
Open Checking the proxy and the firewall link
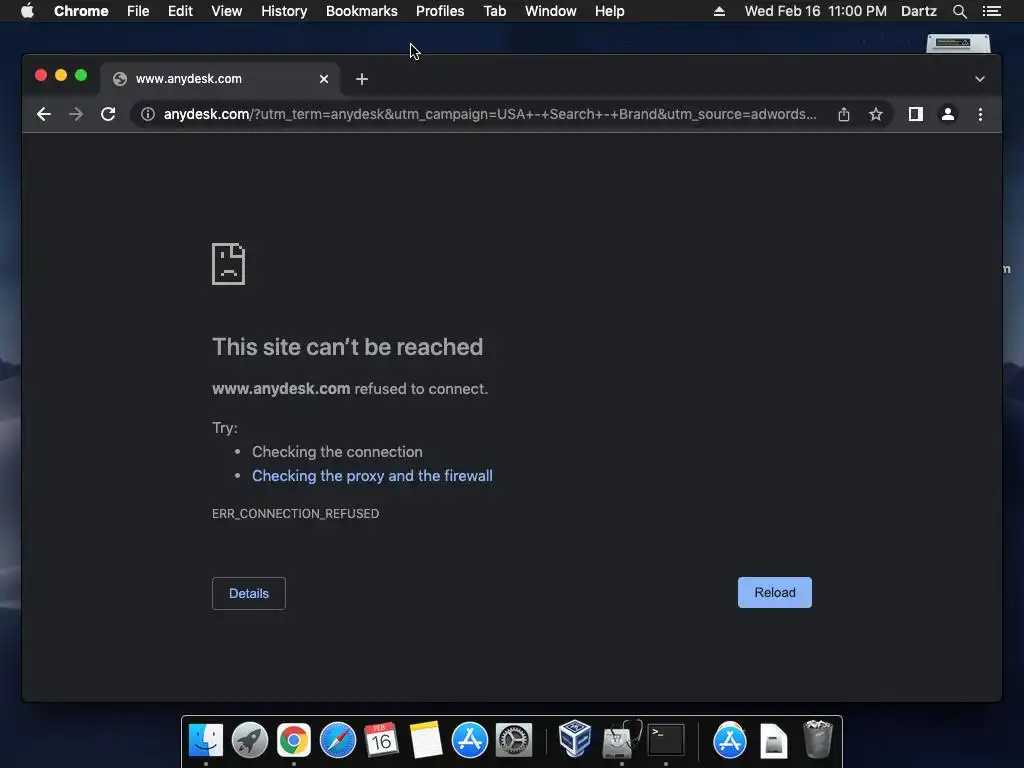click(x=372, y=476)
